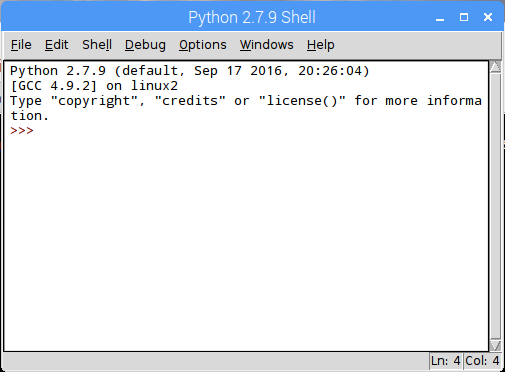Screen dimensions: 505x372
Task: Click the vertical scrollbar track
Action: point(495,206)
